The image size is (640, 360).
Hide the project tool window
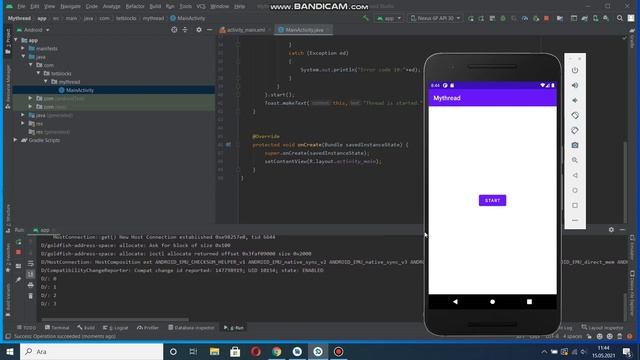click(209, 30)
